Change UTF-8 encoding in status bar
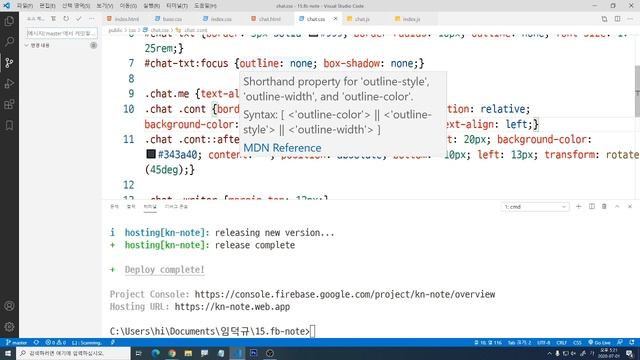Screen dimensions: 640x360 (x=544, y=342)
